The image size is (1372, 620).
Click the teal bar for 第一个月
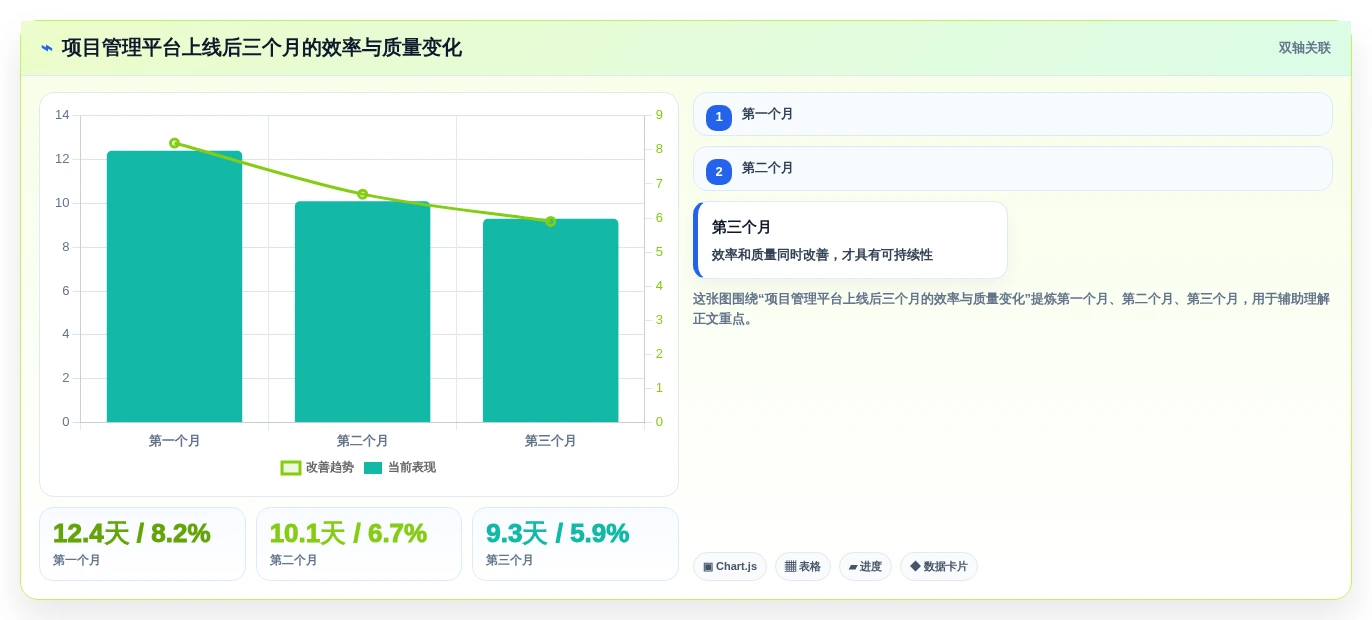(174, 287)
